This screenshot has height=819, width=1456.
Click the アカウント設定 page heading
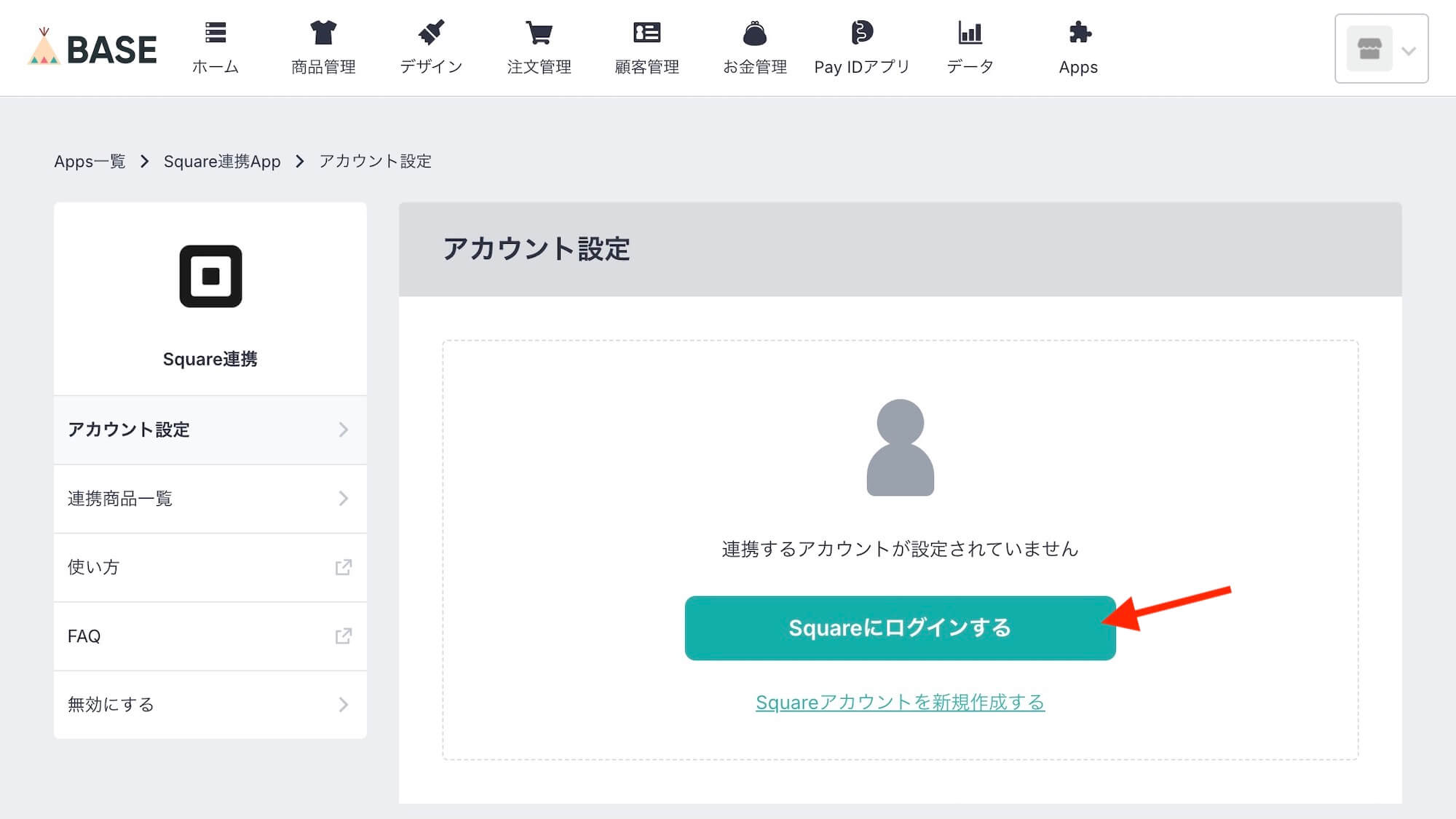(537, 249)
